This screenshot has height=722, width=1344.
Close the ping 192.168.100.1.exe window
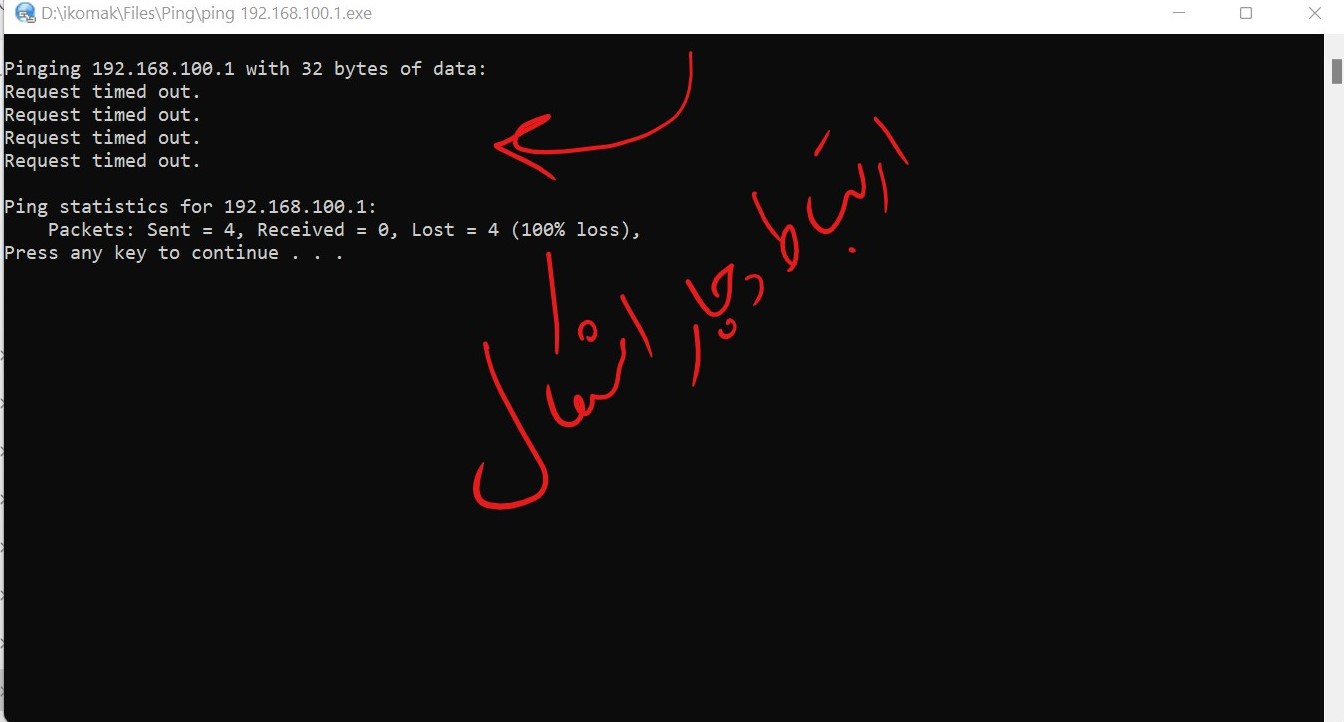click(x=1315, y=14)
